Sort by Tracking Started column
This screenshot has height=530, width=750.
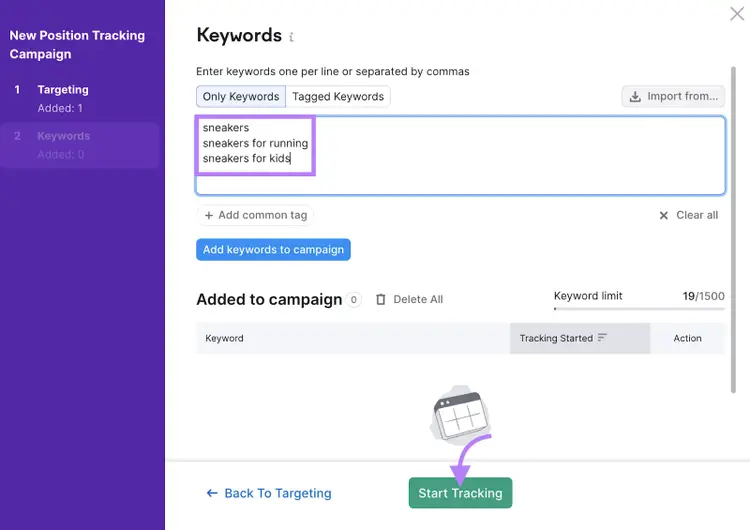tap(580, 338)
